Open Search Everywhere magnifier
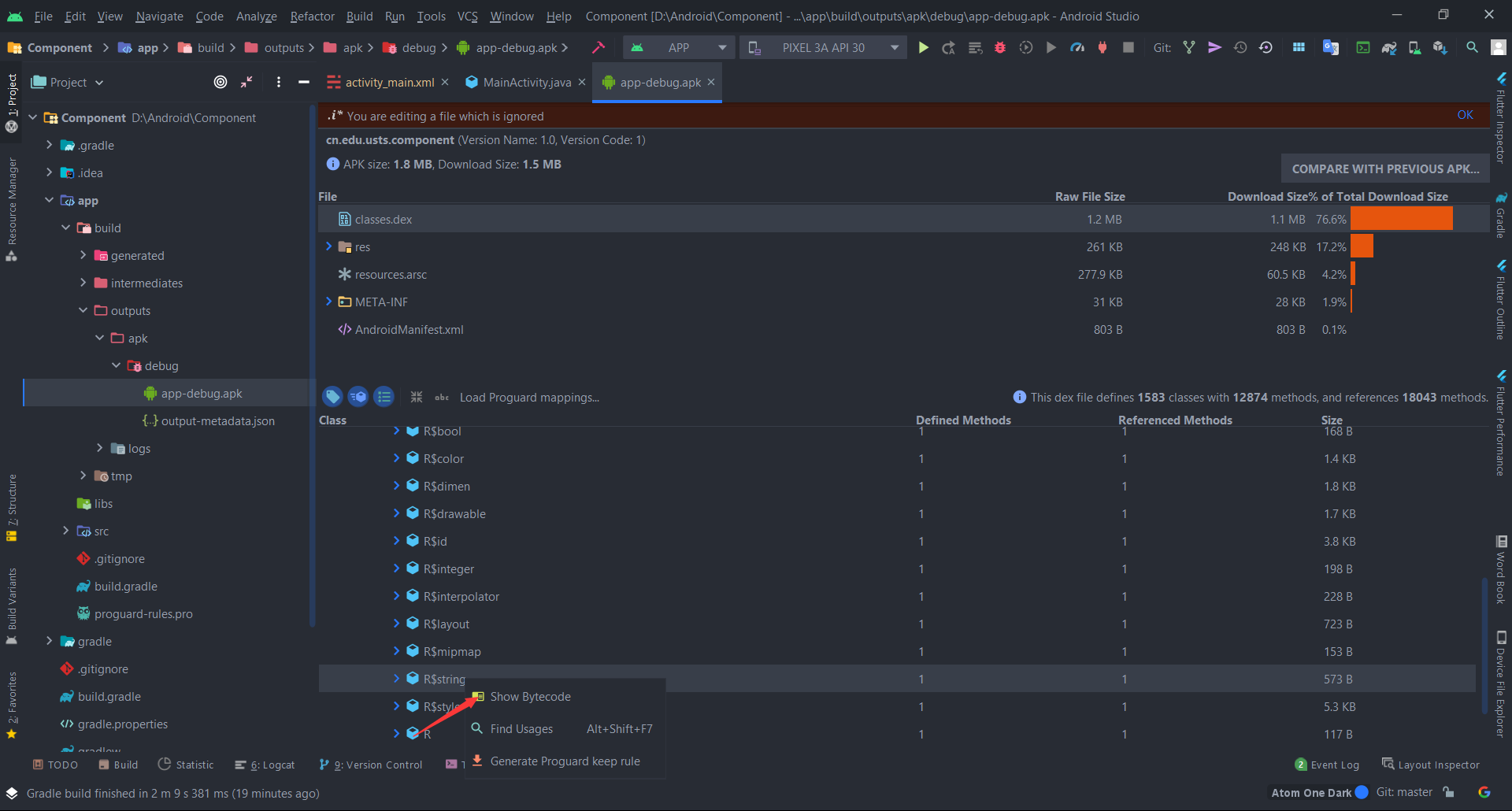This screenshot has height=811, width=1512. coord(1470,47)
